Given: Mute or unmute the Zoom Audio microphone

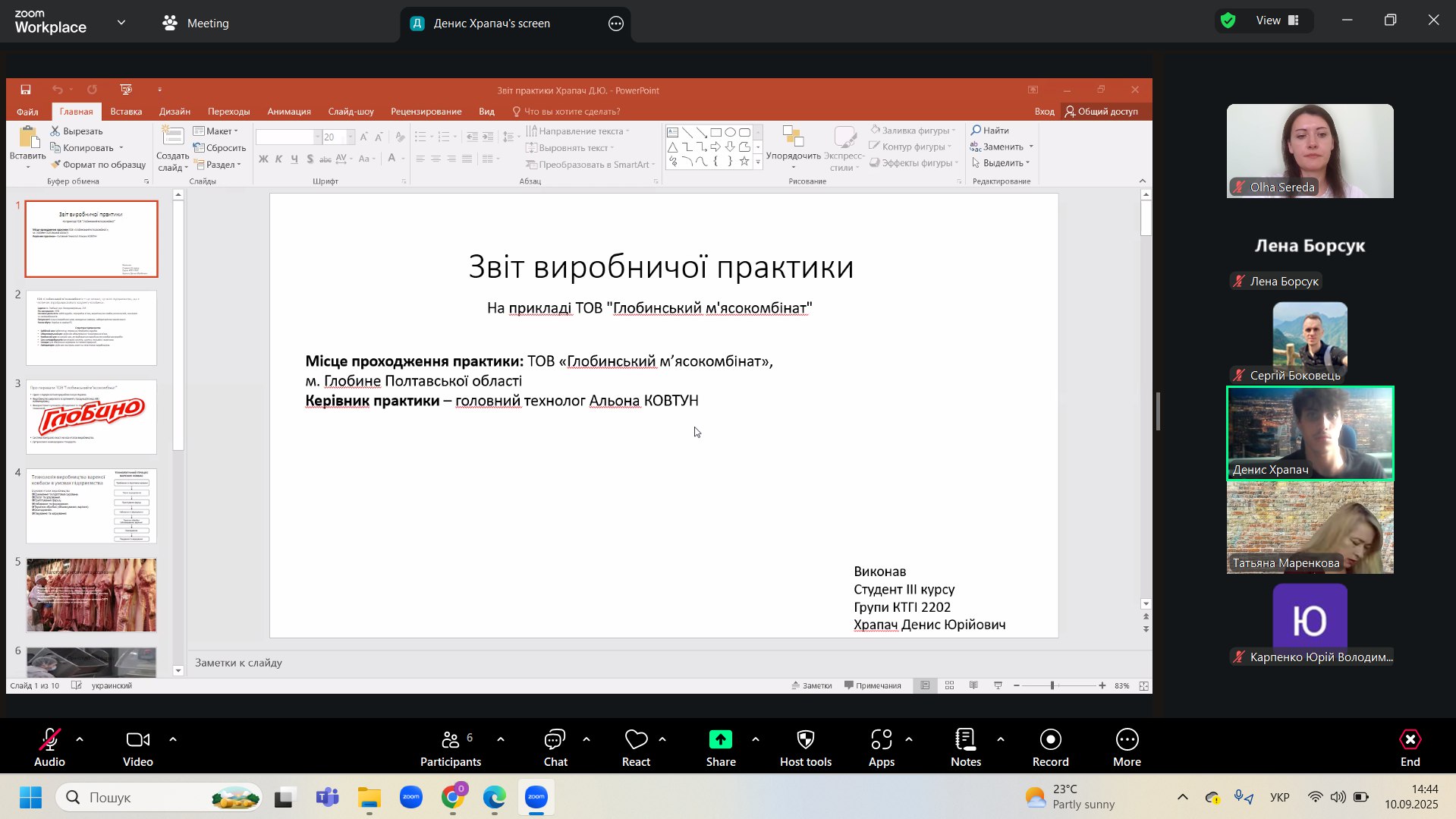Looking at the screenshot, I should click(x=49, y=748).
